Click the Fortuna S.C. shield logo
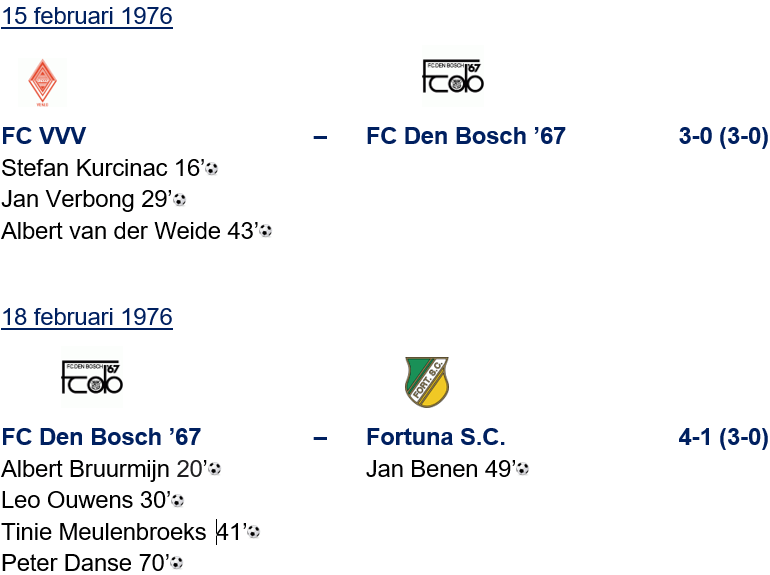 [x=426, y=381]
